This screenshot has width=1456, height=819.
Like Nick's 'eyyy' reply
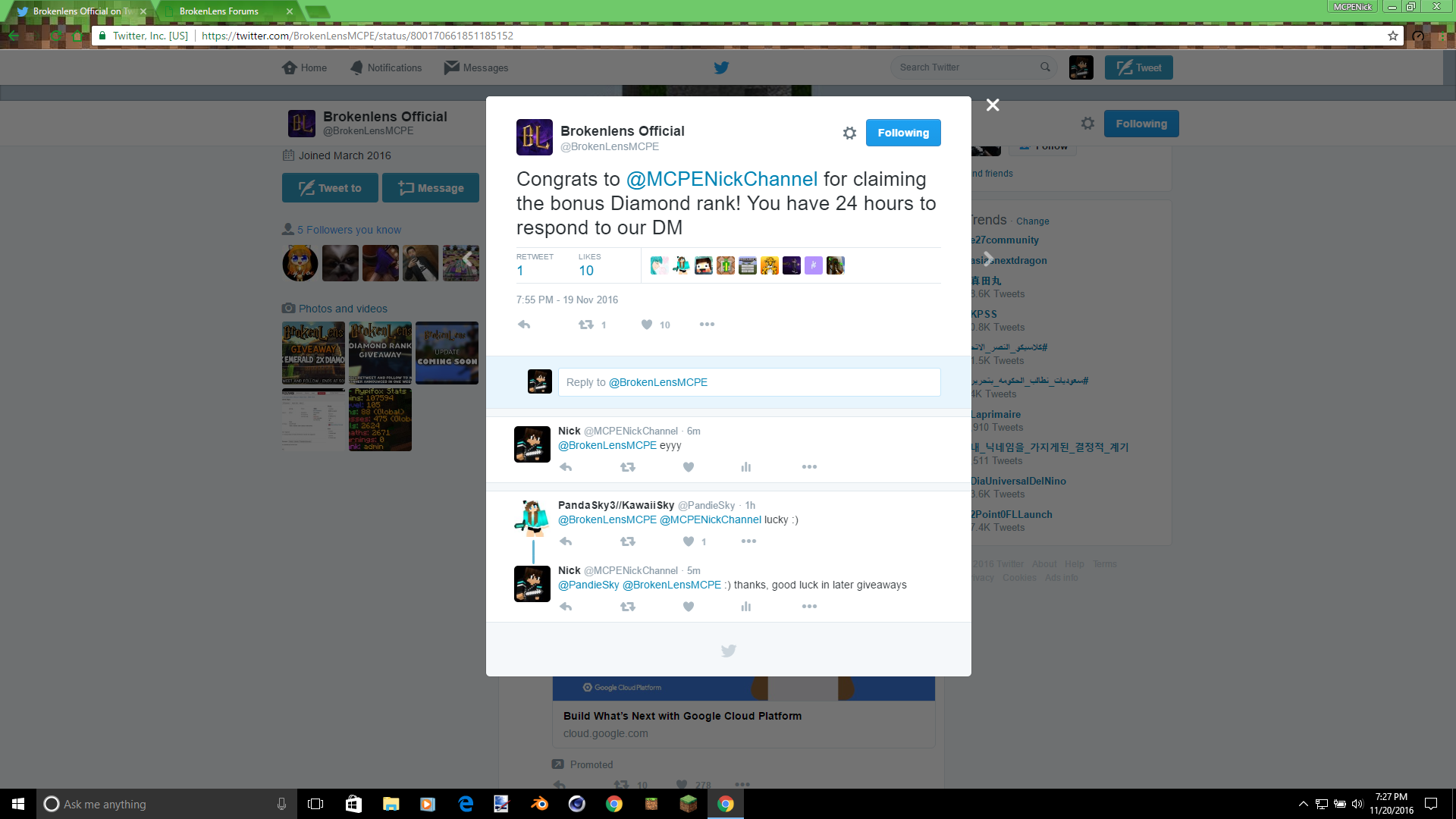click(x=689, y=467)
